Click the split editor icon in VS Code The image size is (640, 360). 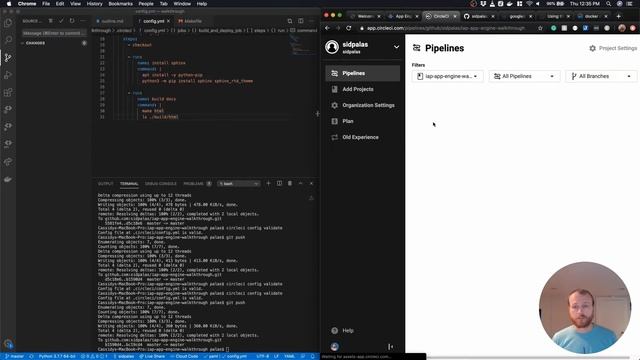301,21
